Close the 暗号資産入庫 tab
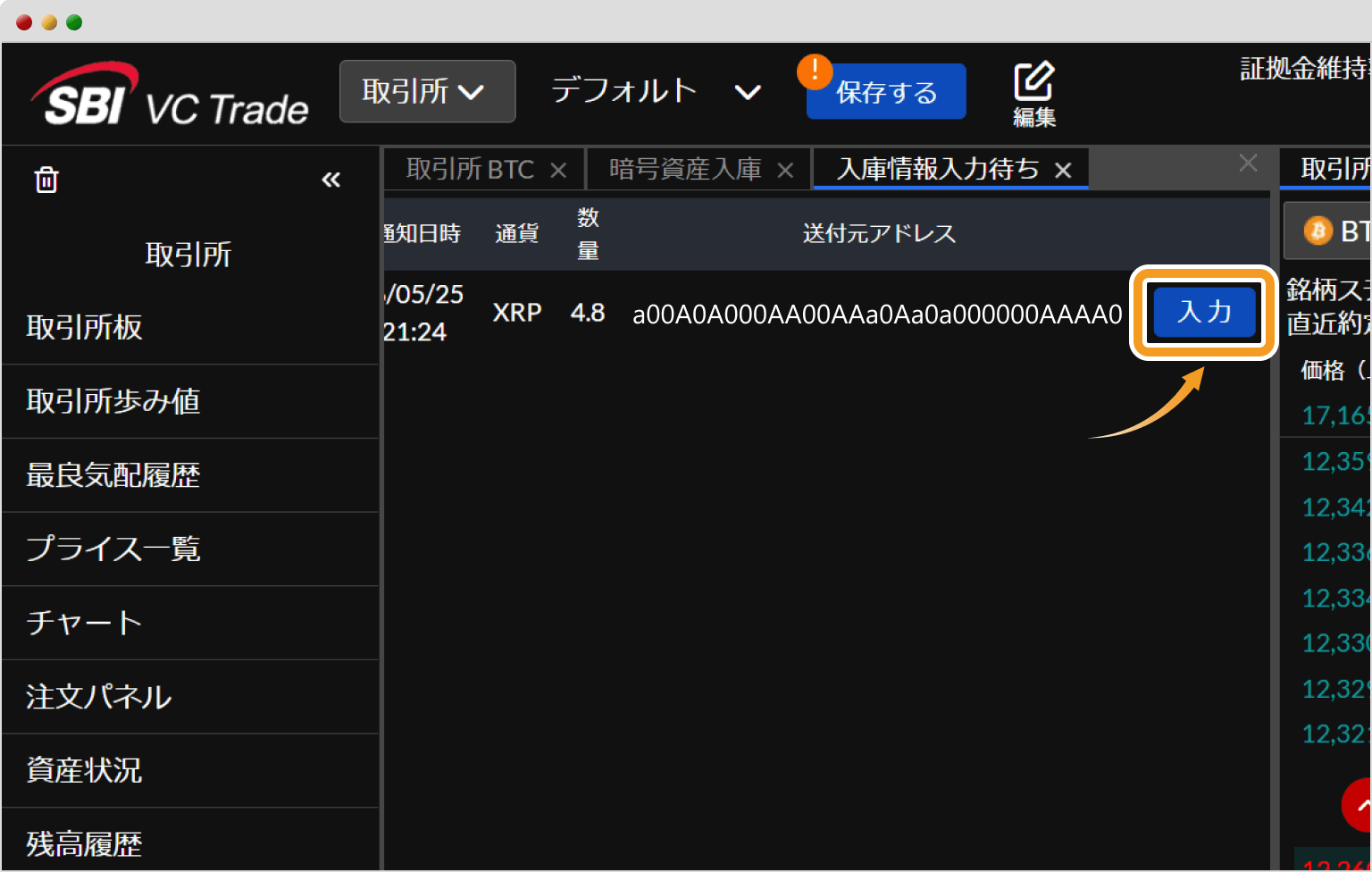The height and width of the screenshot is (872, 1372). click(x=785, y=170)
